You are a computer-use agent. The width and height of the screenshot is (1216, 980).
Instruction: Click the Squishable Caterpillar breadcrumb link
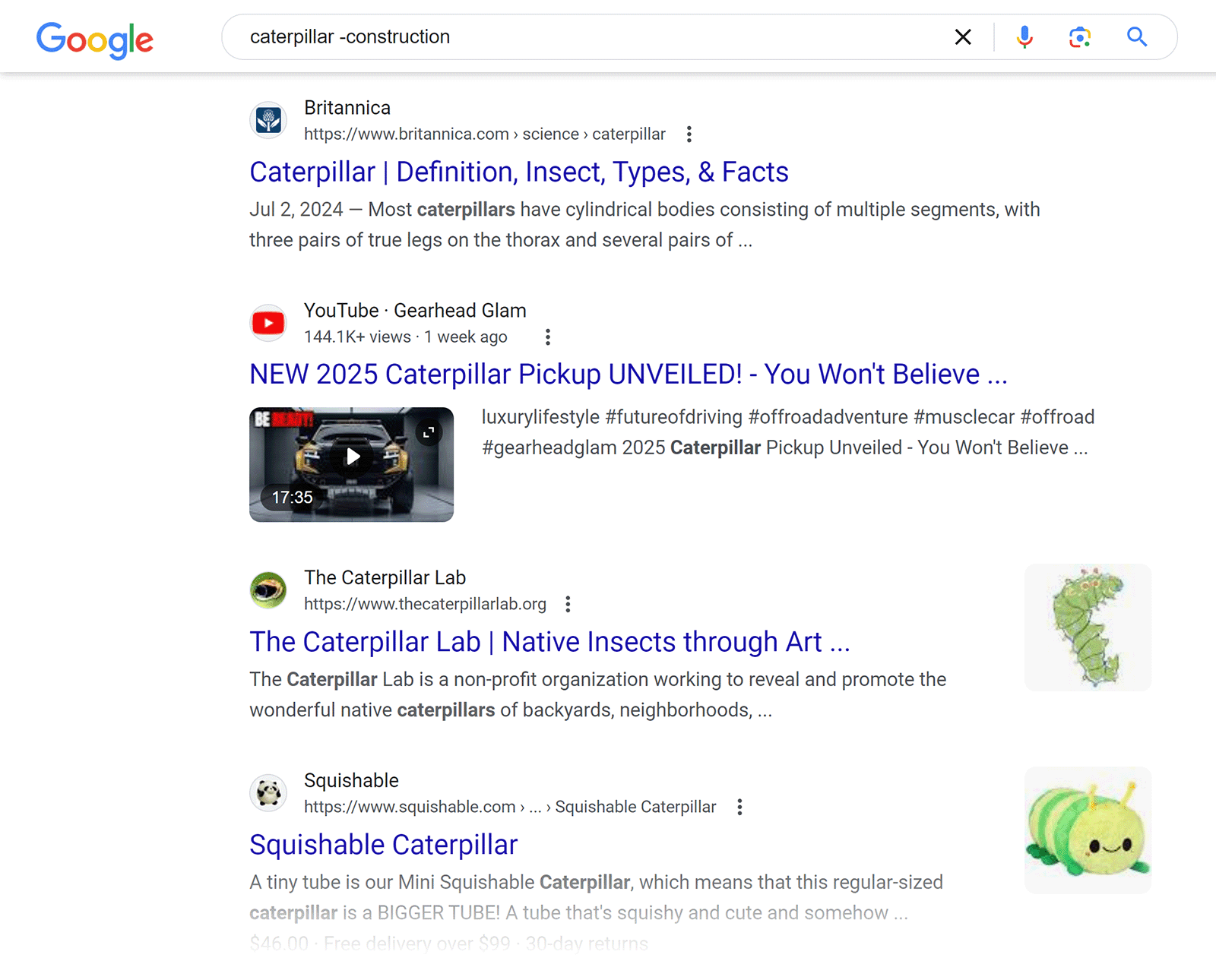click(x=636, y=807)
